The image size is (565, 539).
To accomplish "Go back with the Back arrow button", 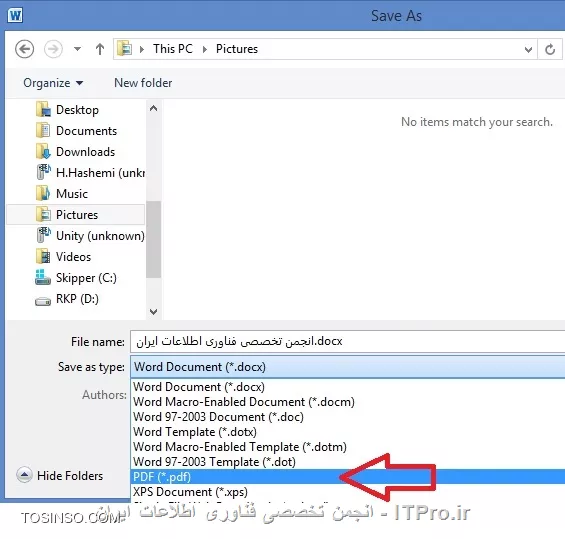I will click(25, 49).
